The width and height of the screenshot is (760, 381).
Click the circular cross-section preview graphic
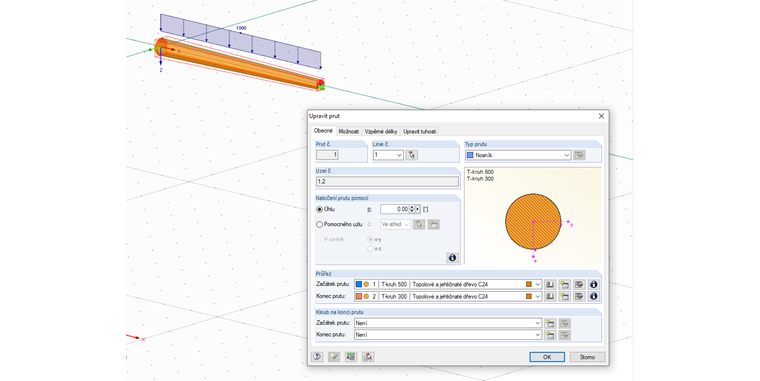pyautogui.click(x=533, y=222)
